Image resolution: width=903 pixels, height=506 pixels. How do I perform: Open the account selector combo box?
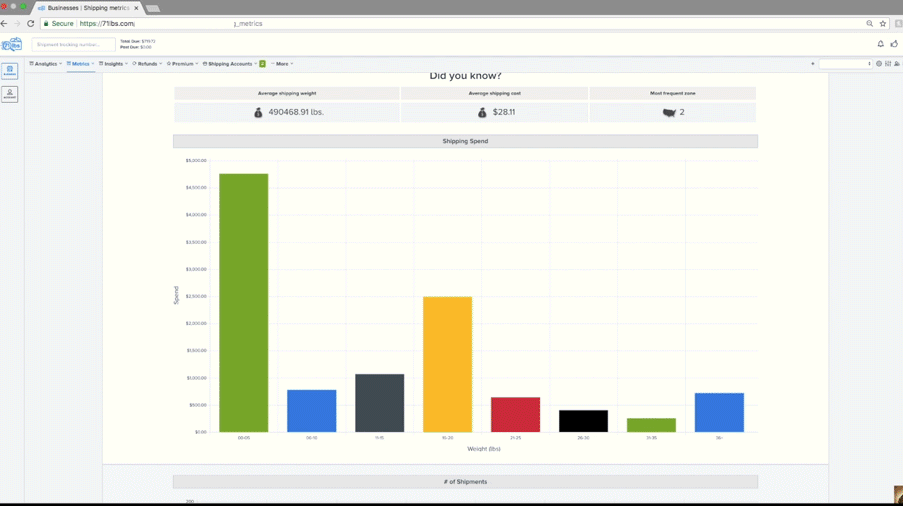tap(846, 64)
